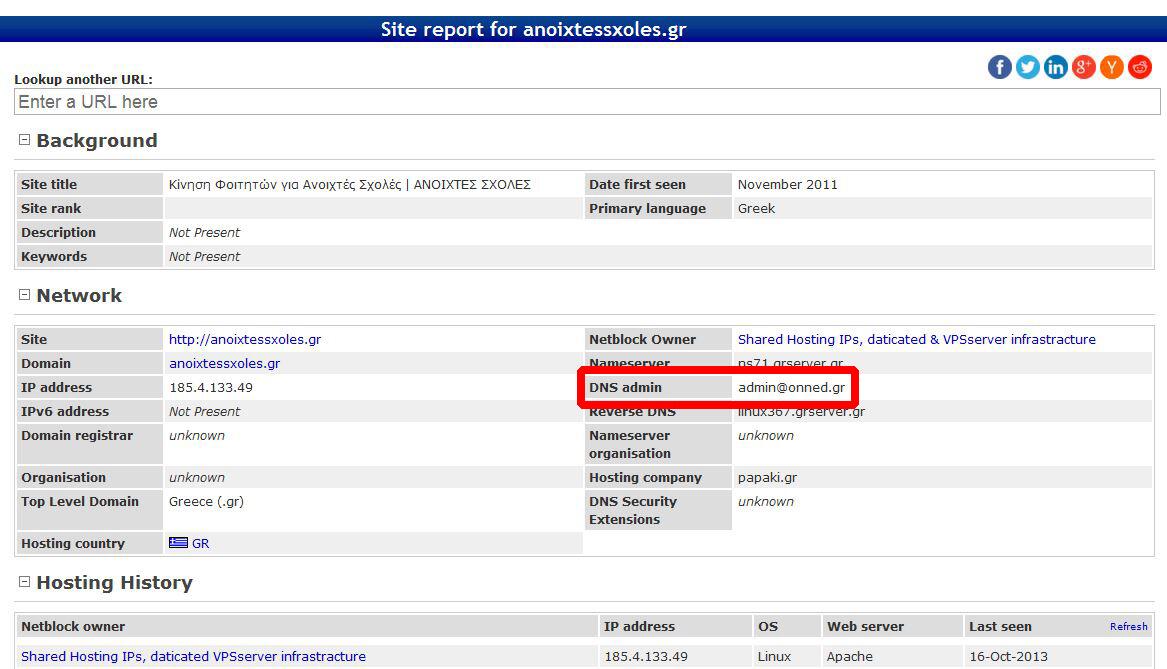Click the 'Netblock owner' column header
This screenshot has height=669, width=1167.
point(73,627)
